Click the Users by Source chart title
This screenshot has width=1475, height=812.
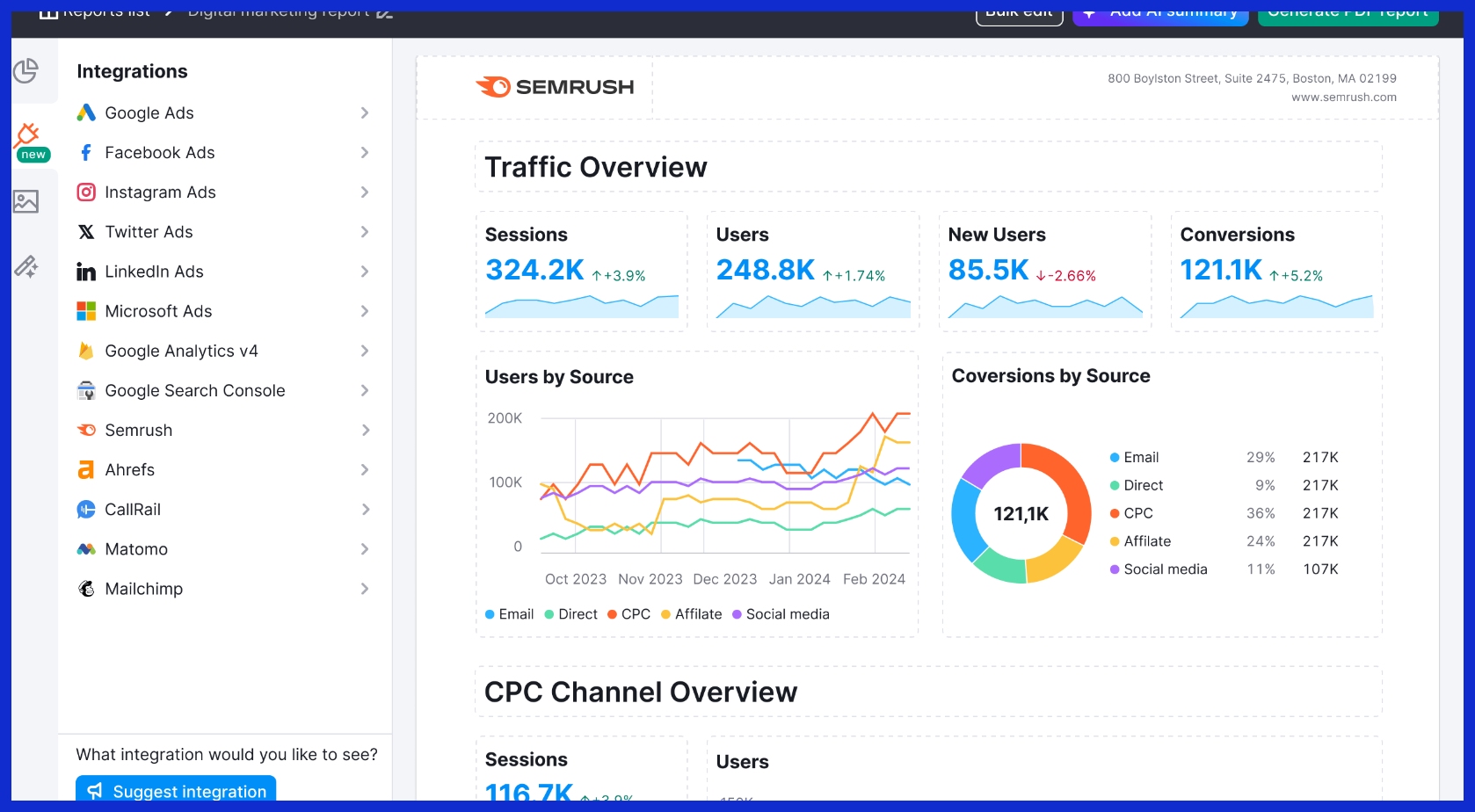coord(559,377)
